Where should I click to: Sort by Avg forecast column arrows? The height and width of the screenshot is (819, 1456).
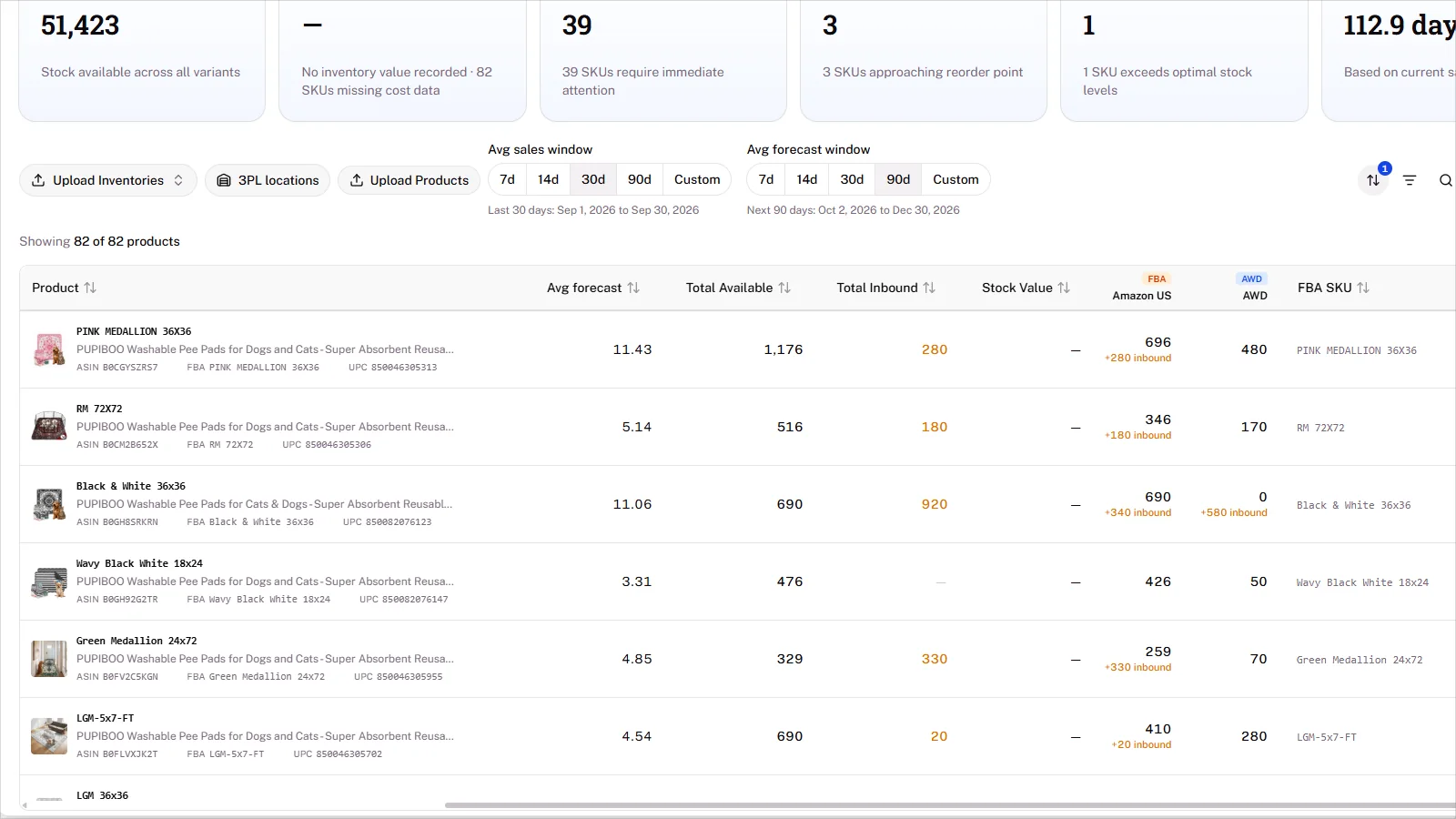[633, 288]
